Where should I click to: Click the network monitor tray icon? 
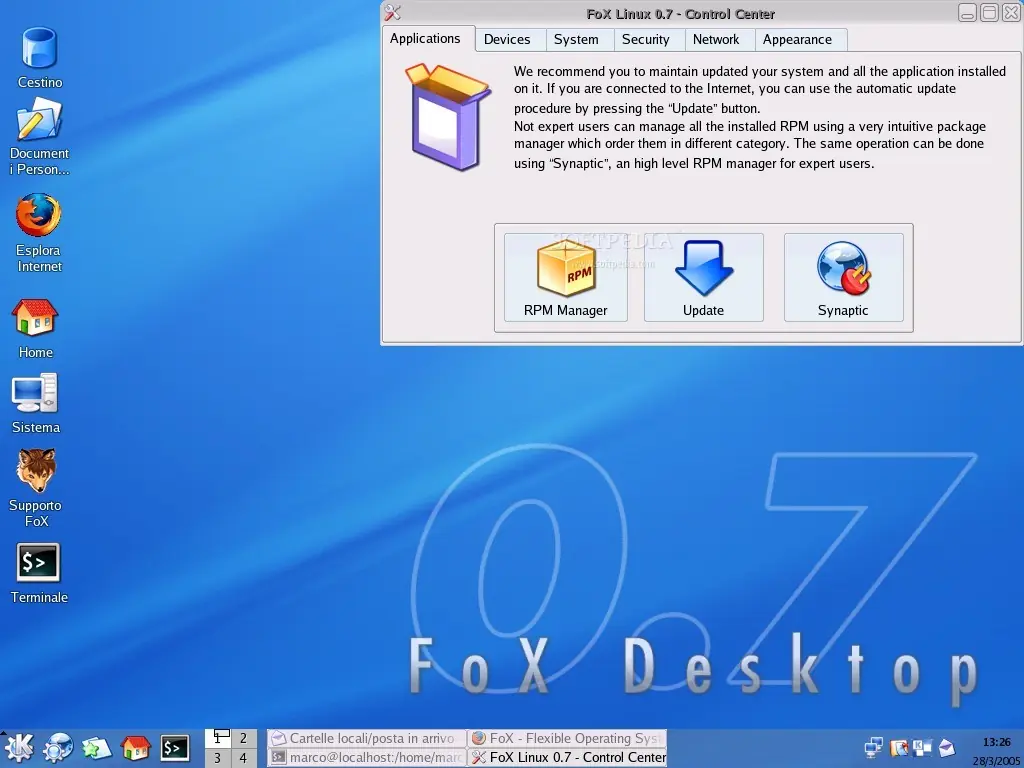[873, 748]
